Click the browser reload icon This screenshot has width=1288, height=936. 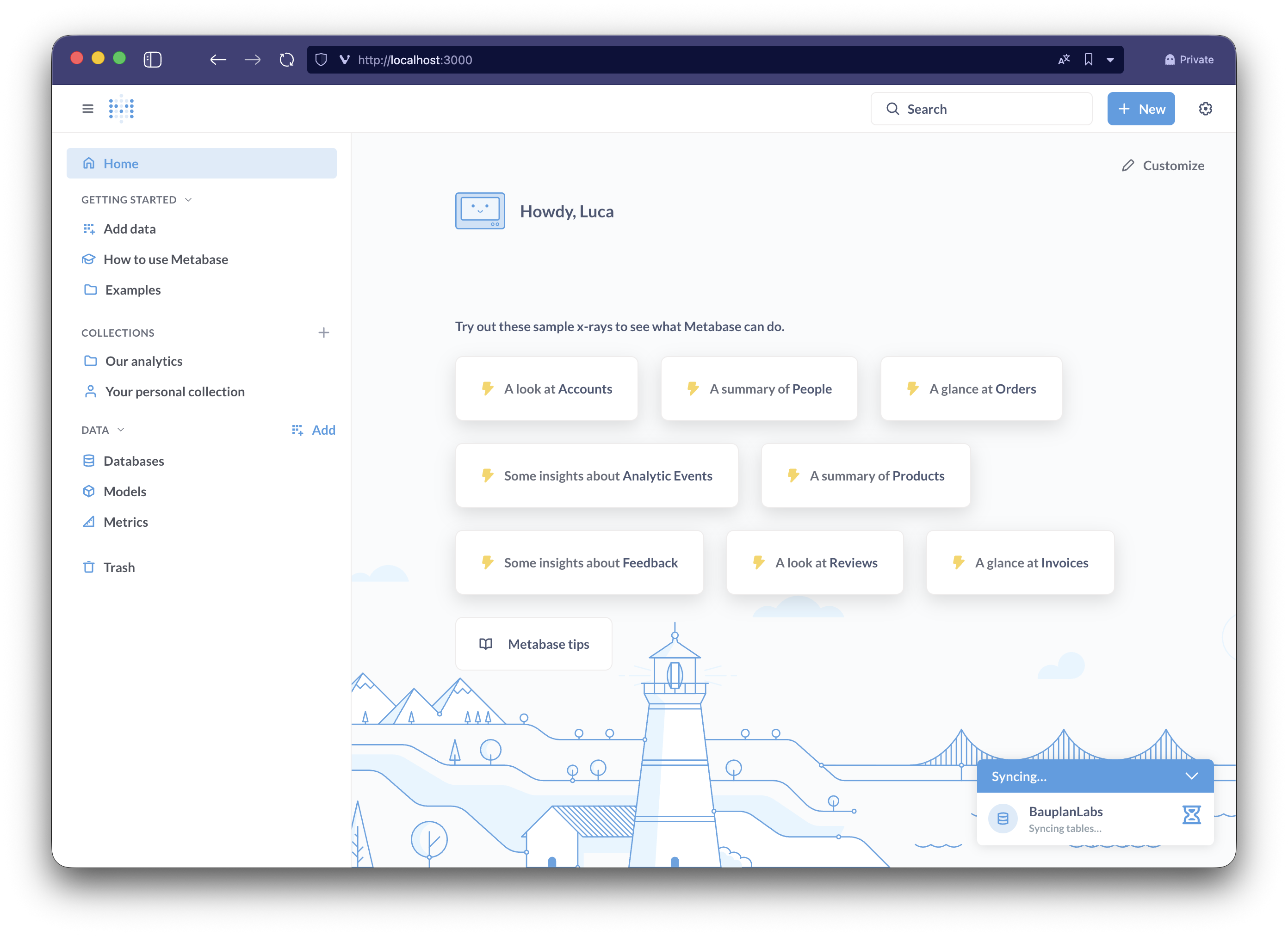[x=287, y=60]
